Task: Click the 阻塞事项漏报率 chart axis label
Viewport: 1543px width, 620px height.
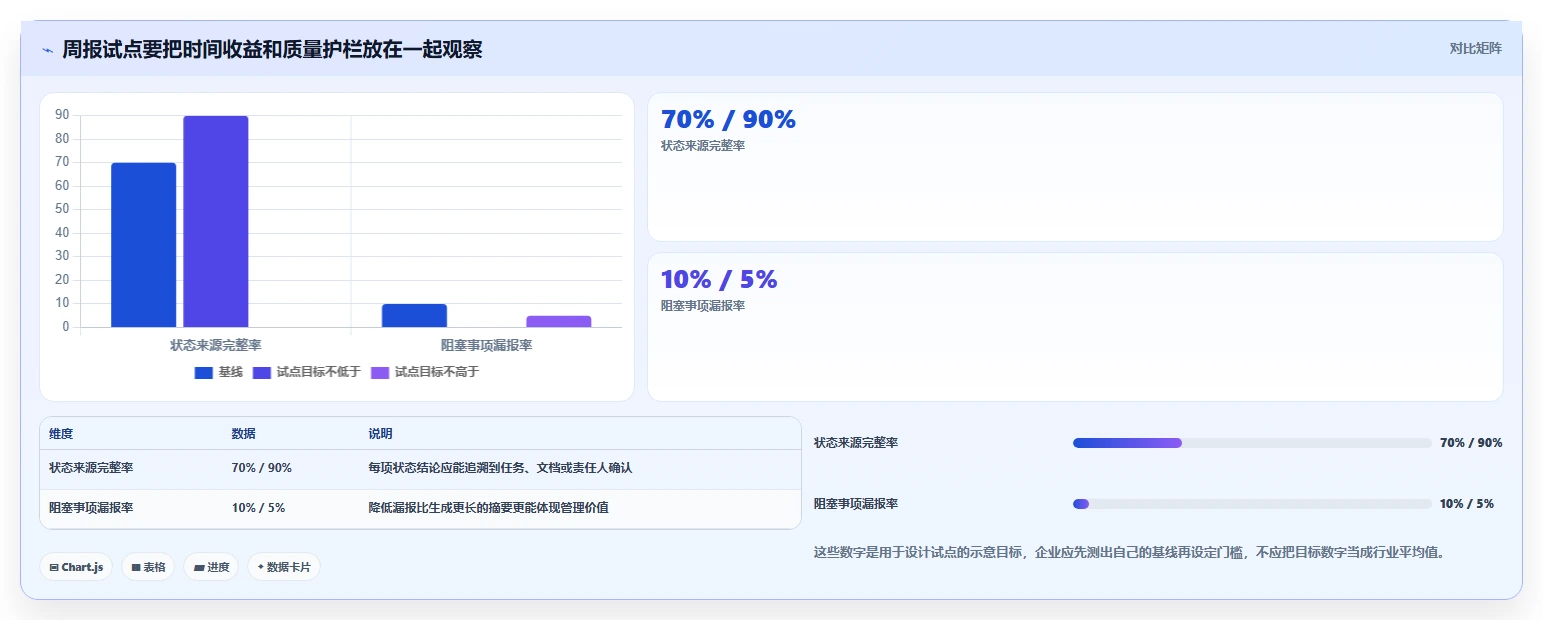Action: point(487,345)
